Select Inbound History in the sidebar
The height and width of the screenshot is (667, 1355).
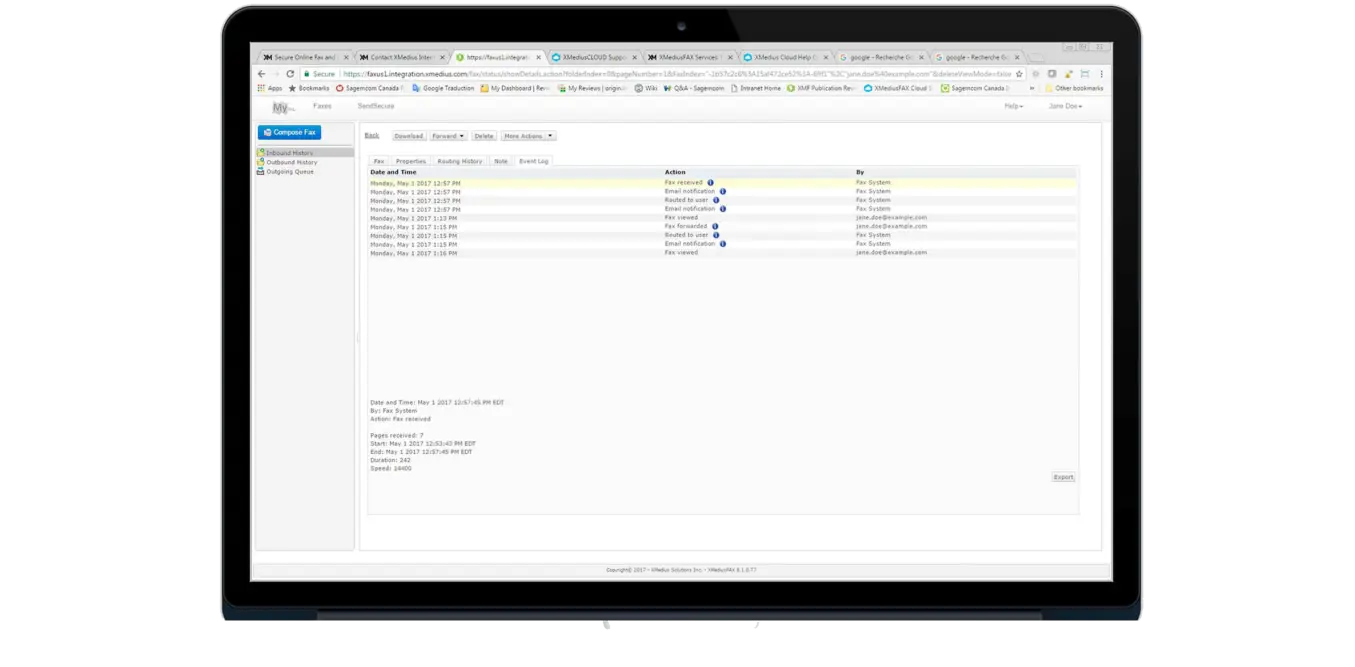290,152
